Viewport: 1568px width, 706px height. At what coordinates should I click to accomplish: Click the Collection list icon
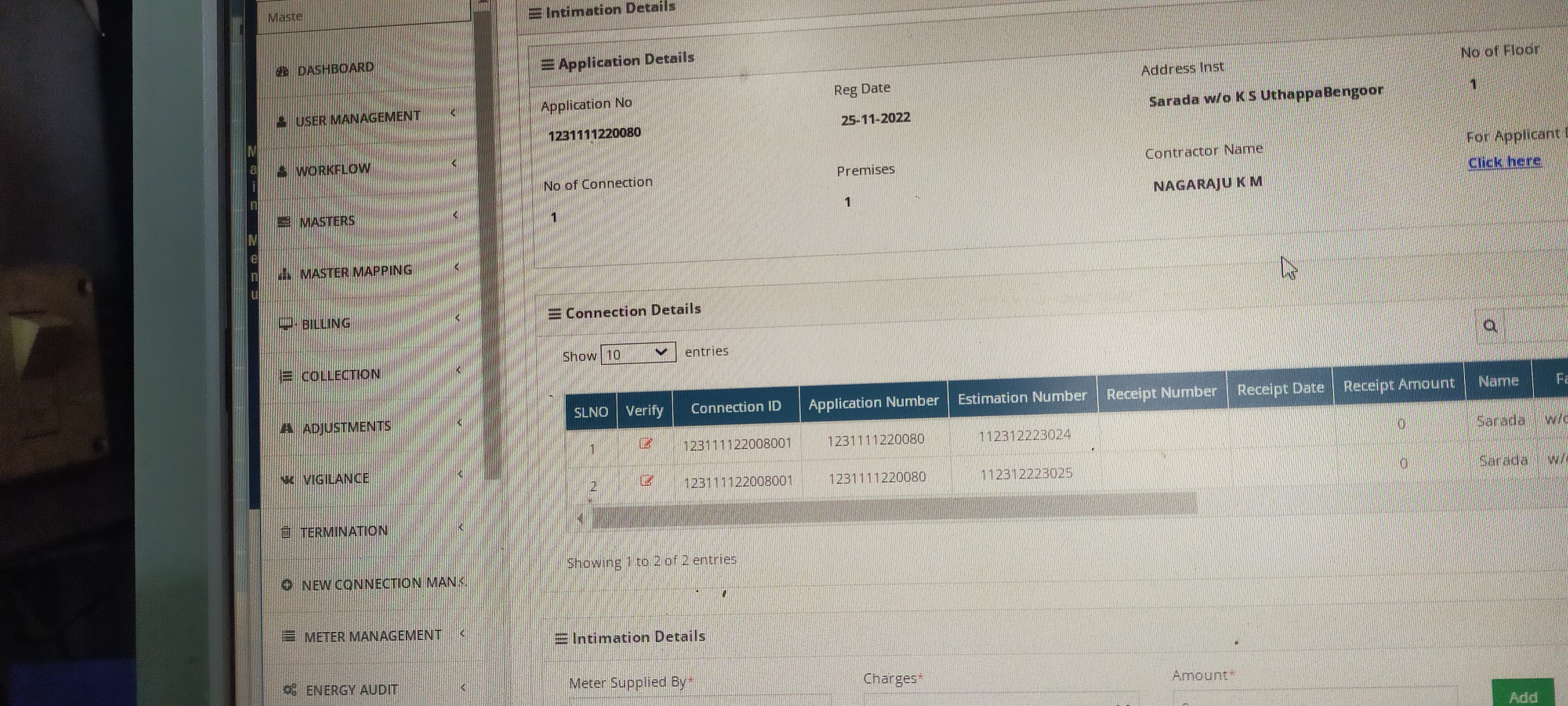[x=286, y=377]
